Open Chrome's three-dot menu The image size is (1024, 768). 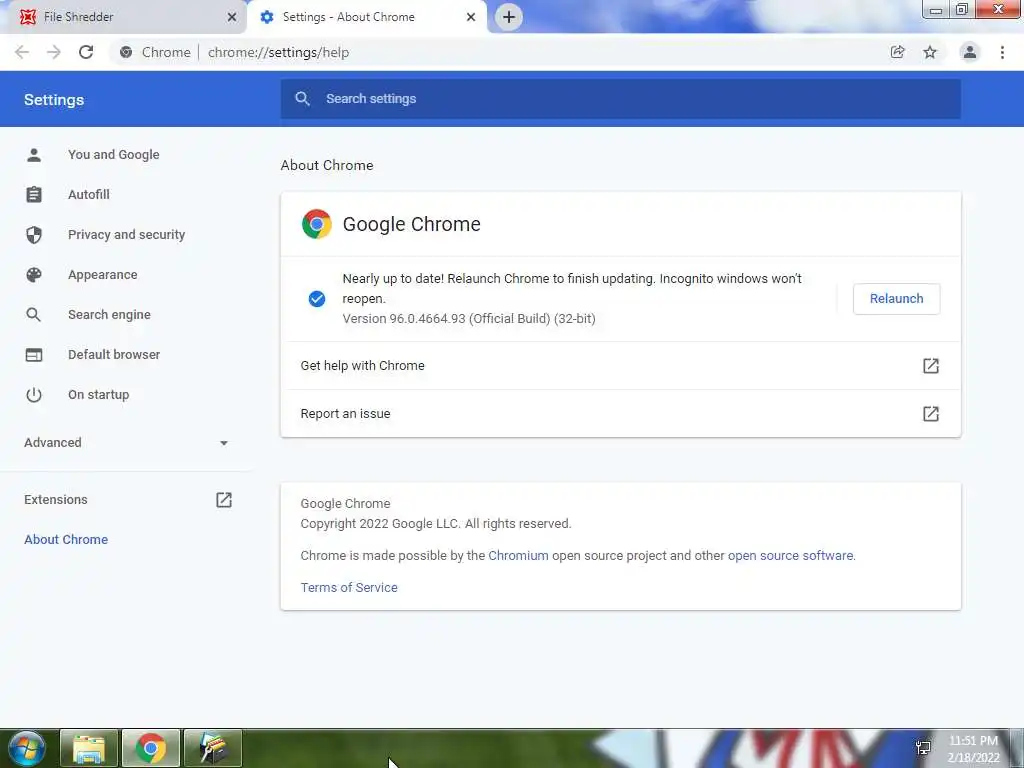(x=1002, y=52)
